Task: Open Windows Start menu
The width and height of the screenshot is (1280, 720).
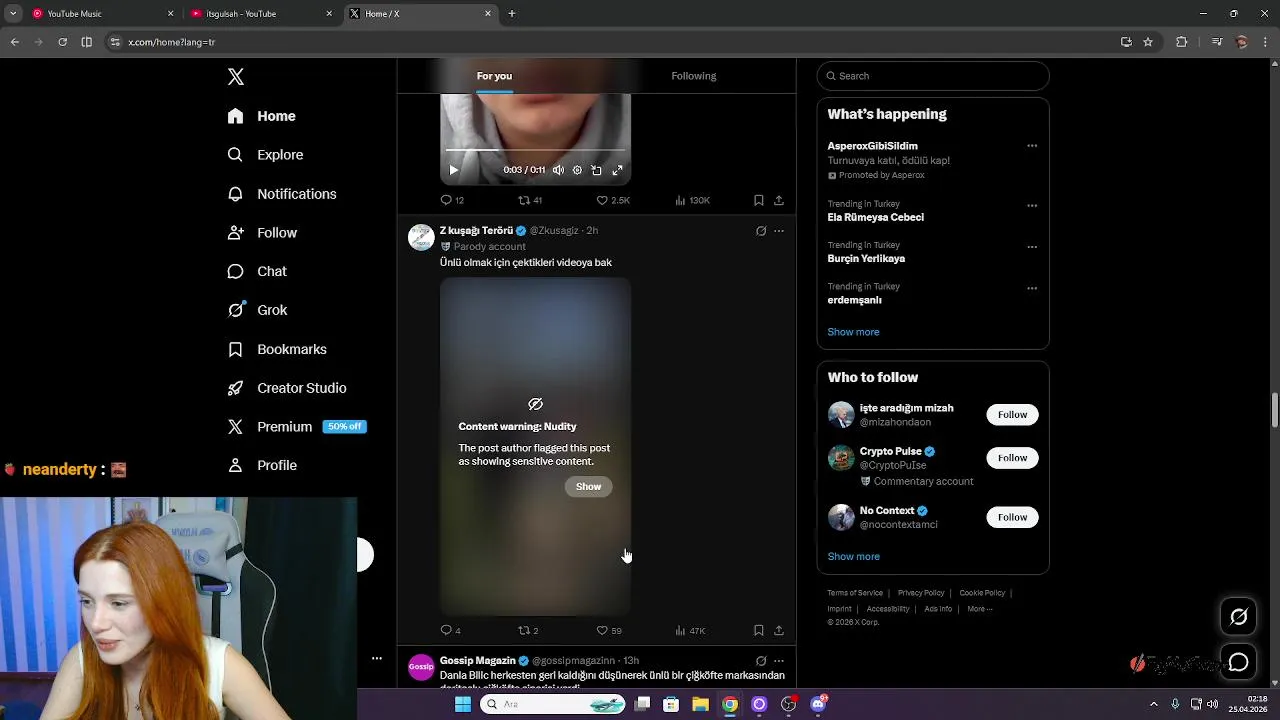Action: [463, 704]
